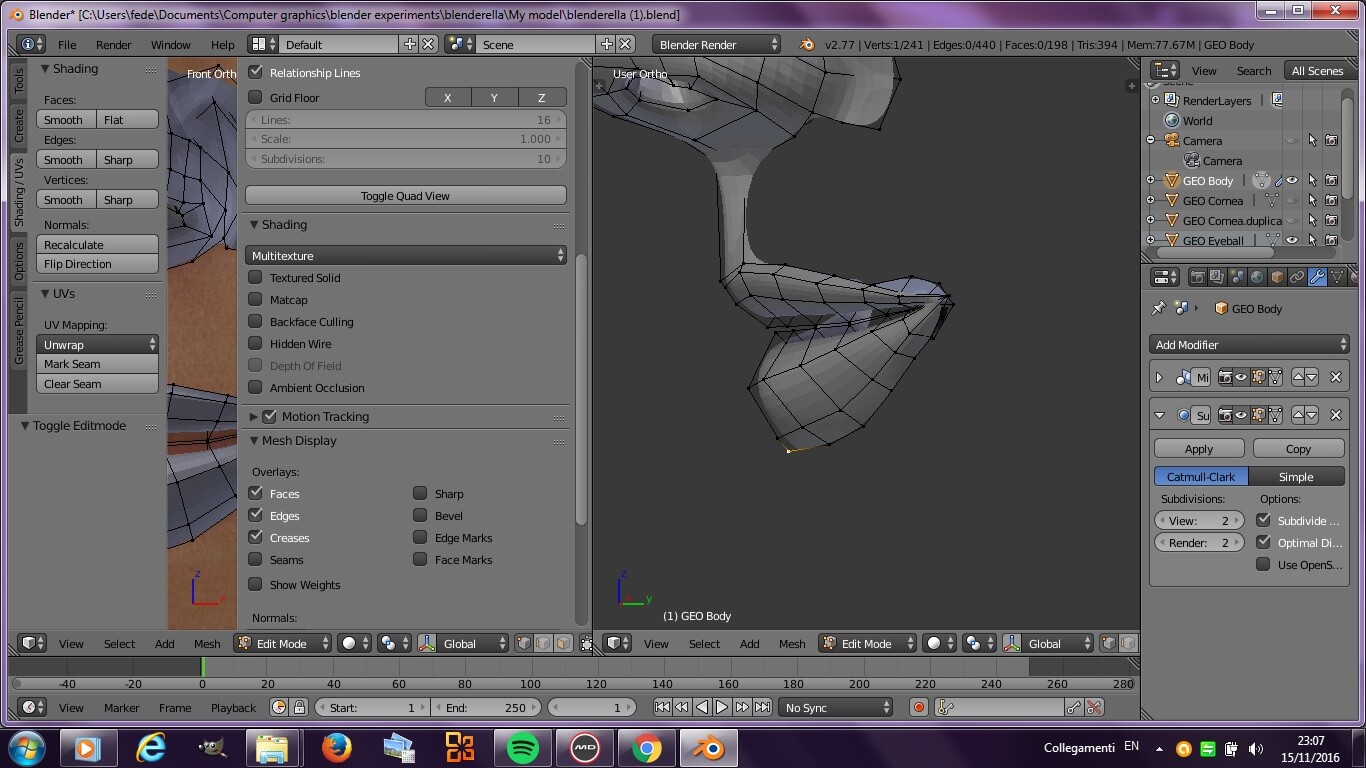This screenshot has height=768, width=1366.
Task: Enable the Seams overlay checkbox
Action: click(256, 559)
